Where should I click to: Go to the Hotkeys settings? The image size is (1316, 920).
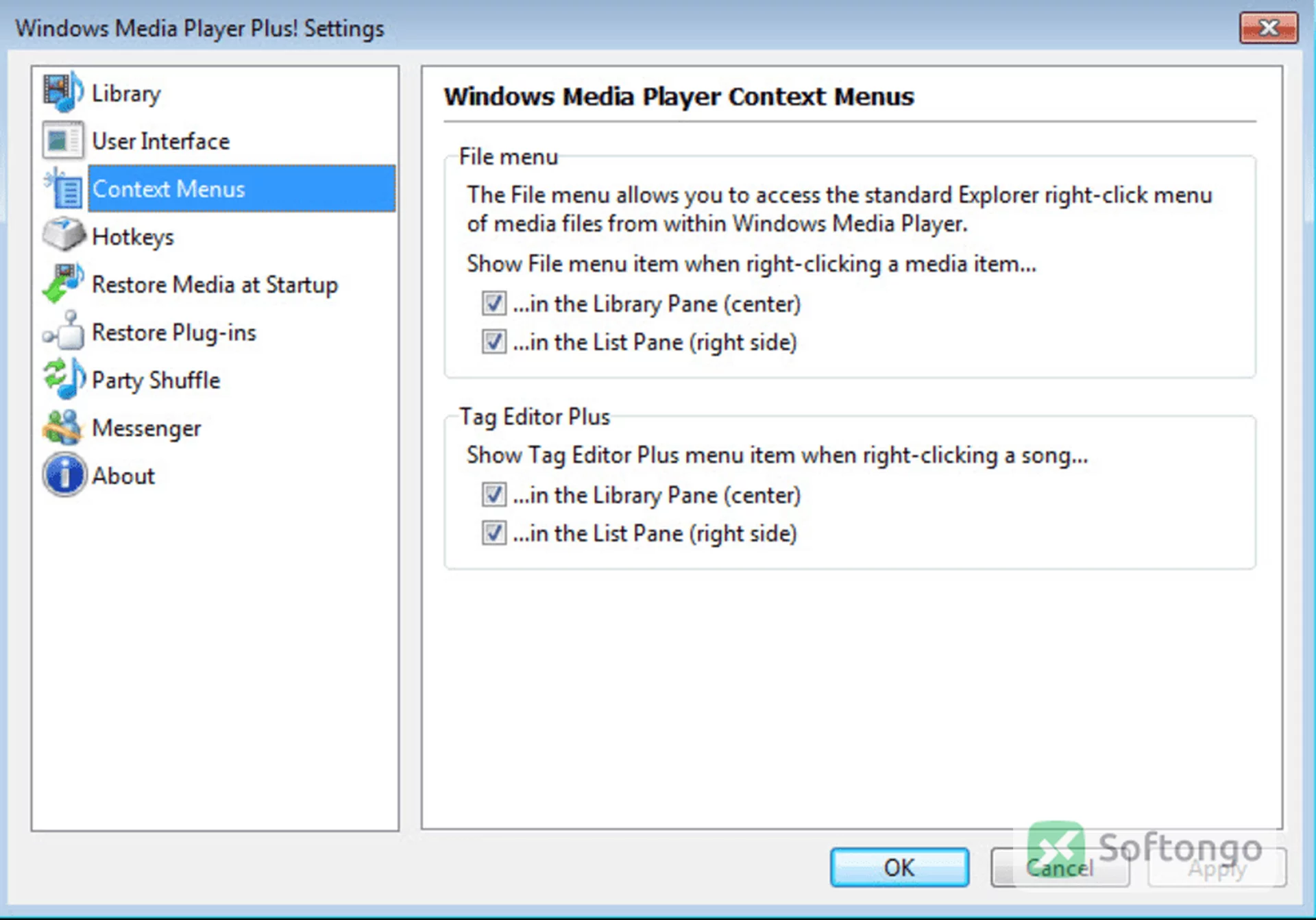(132, 237)
